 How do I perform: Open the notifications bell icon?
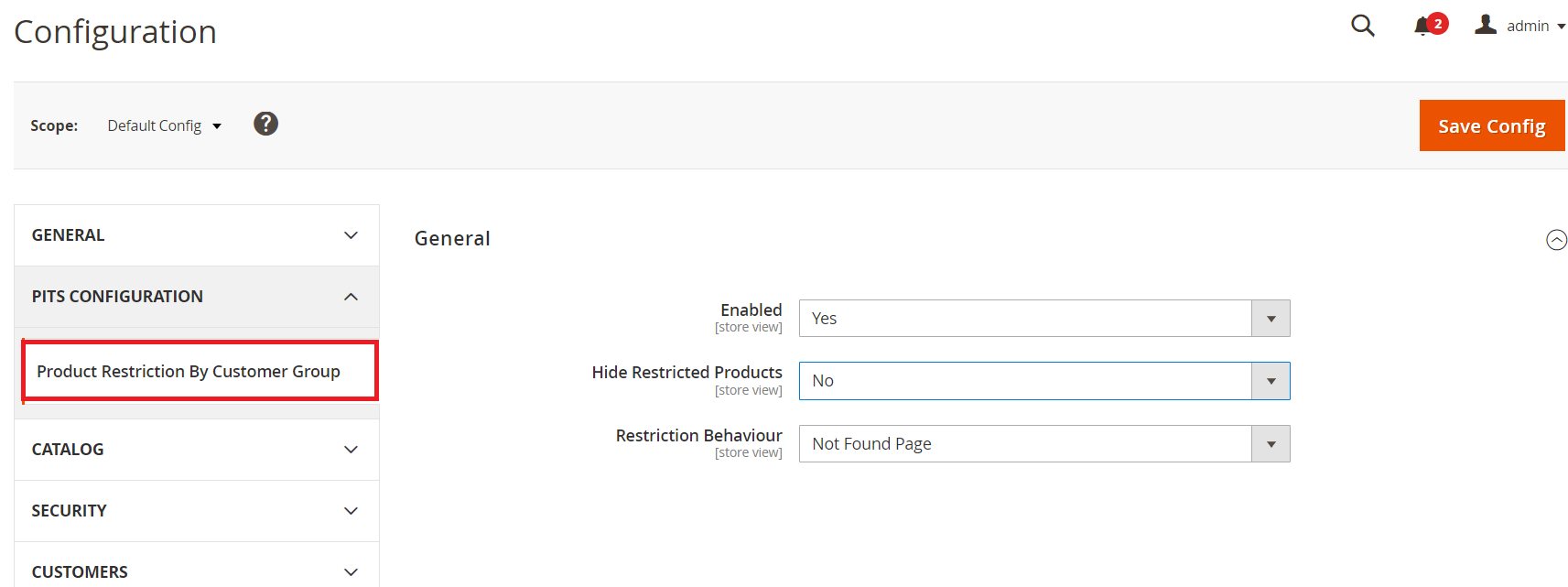click(1422, 27)
